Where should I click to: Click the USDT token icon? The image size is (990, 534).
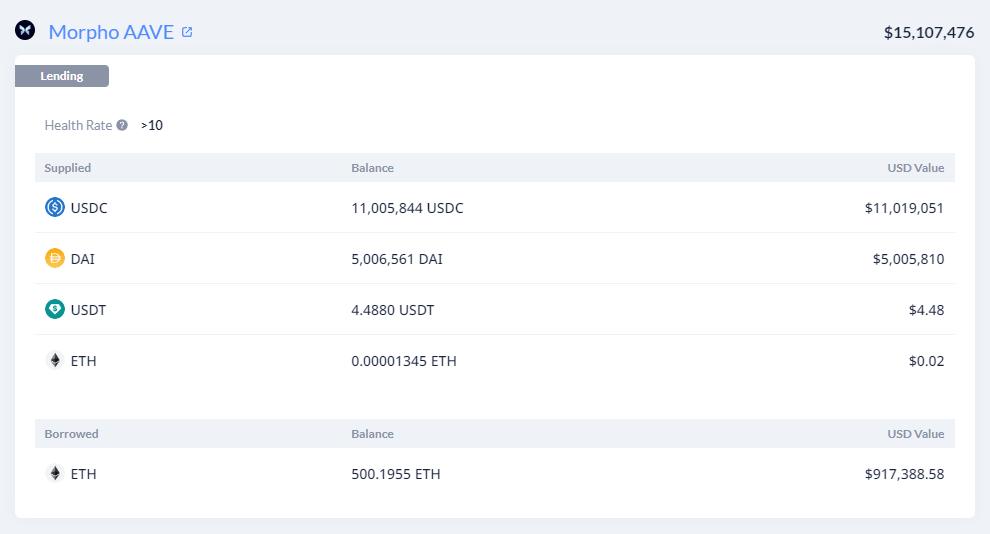coord(55,310)
